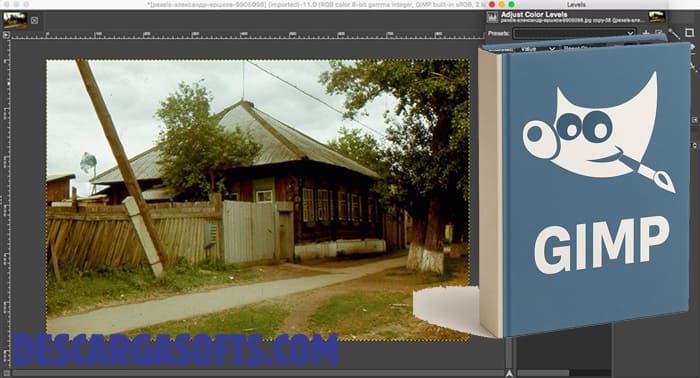Image resolution: width=700 pixels, height=378 pixels.
Task: Select the Crop tool icon
Action: coord(689,33)
